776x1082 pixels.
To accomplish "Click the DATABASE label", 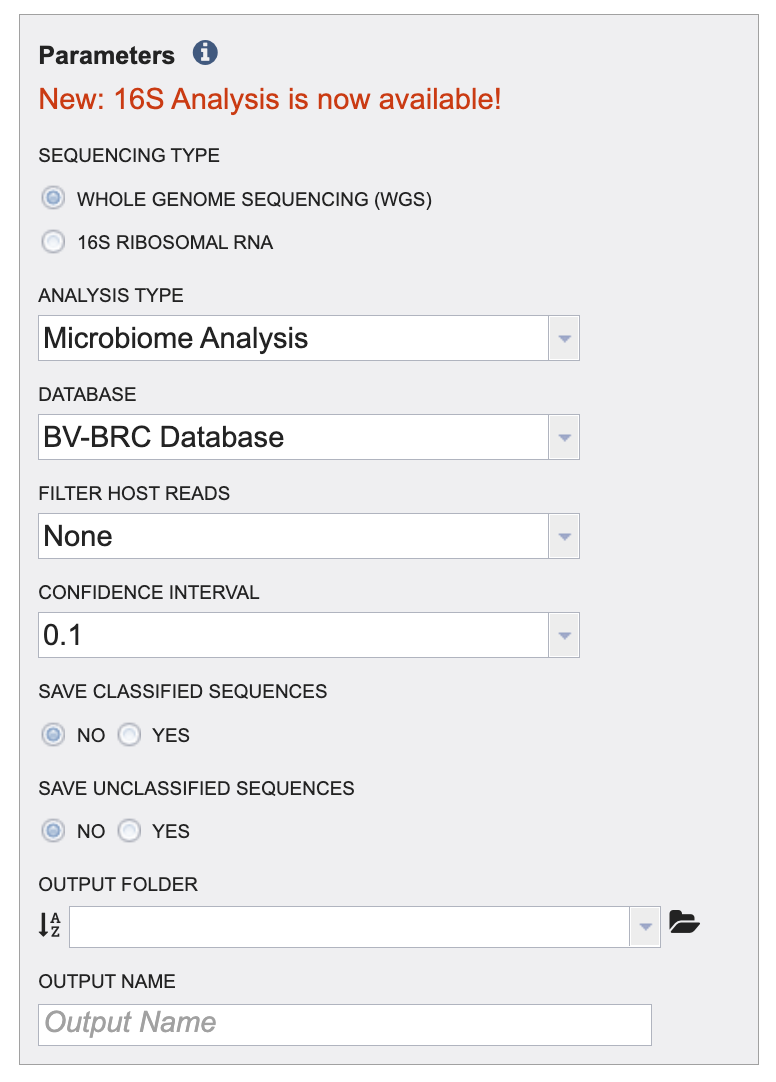I will [88, 394].
